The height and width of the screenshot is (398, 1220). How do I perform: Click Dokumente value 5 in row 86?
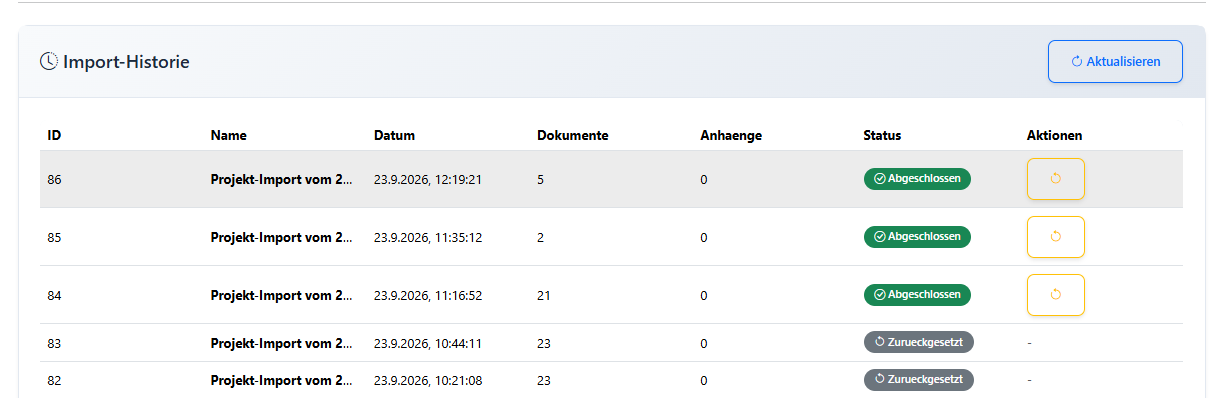click(541, 180)
